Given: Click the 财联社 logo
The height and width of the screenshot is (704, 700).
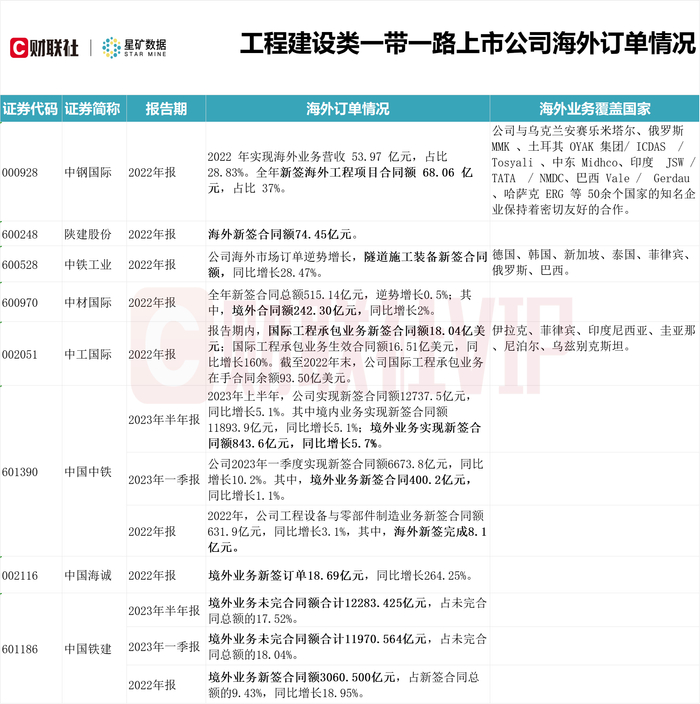Looking at the screenshot, I should [44, 48].
